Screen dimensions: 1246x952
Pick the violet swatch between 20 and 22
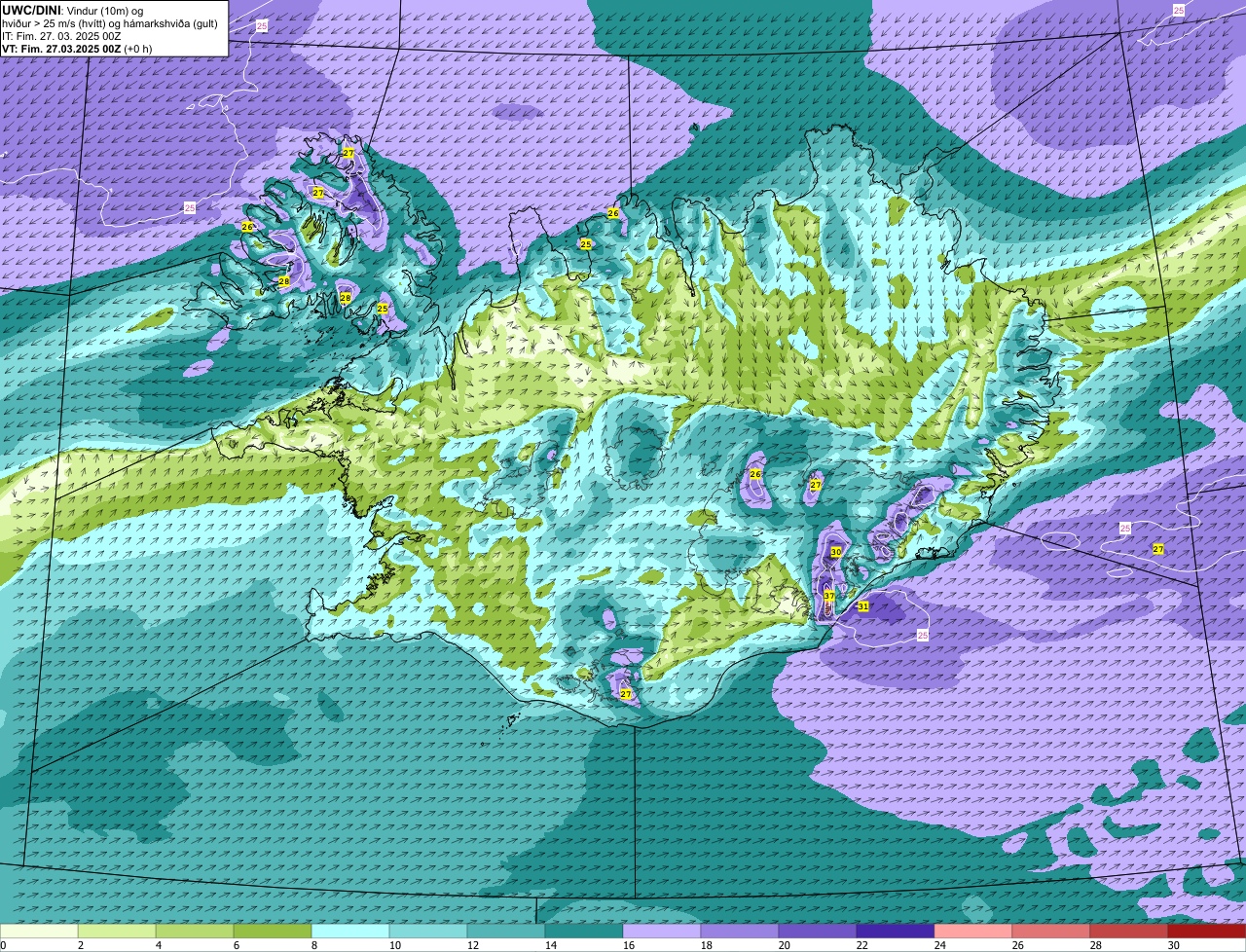click(818, 931)
